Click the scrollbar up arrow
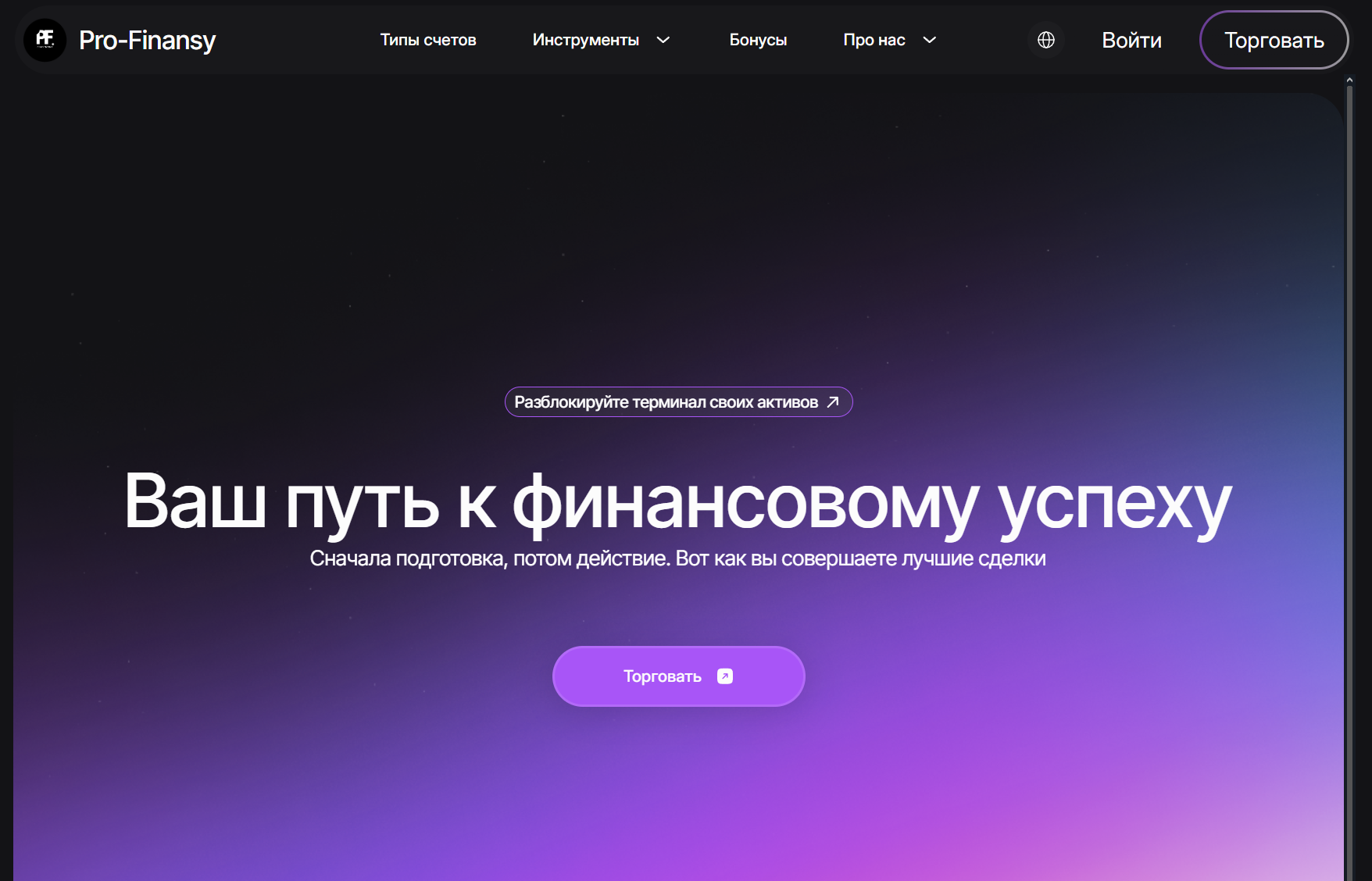The width and height of the screenshot is (1372, 881). [x=1349, y=80]
